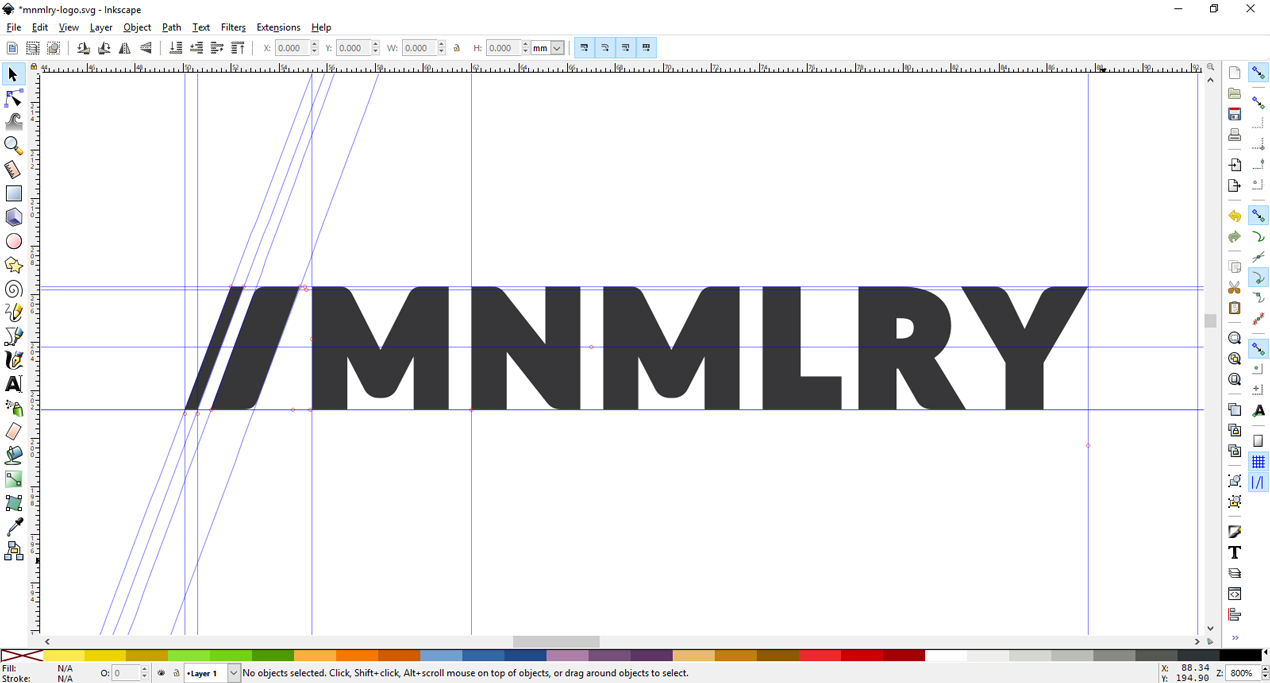This screenshot has width=1270, height=683.
Task: Choose the Paint Bucket fill tool
Action: [x=13, y=456]
